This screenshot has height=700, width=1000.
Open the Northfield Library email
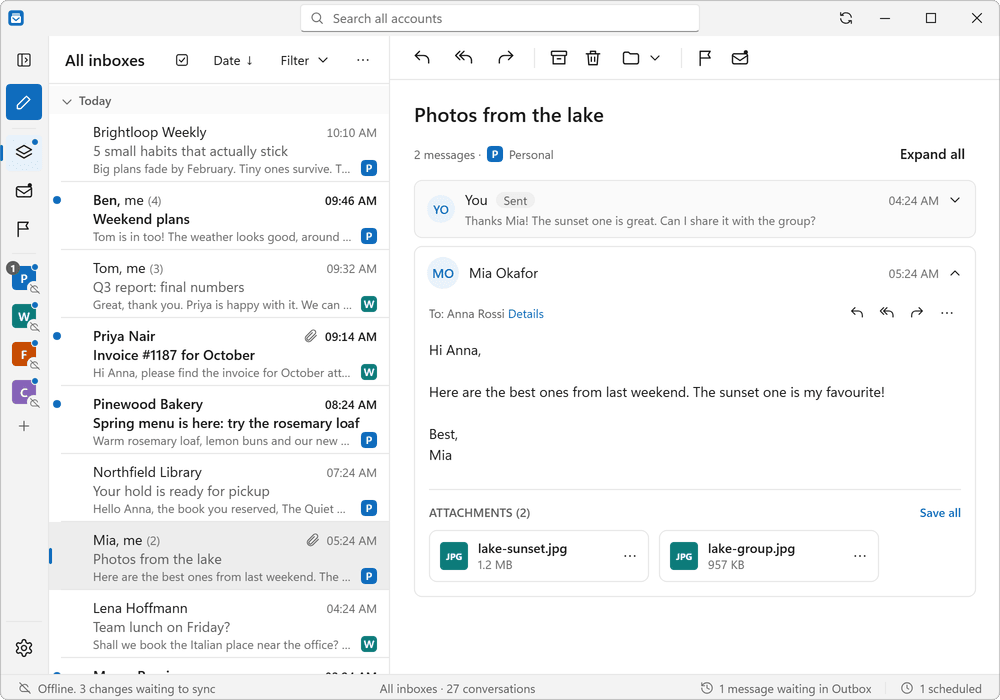point(219,490)
